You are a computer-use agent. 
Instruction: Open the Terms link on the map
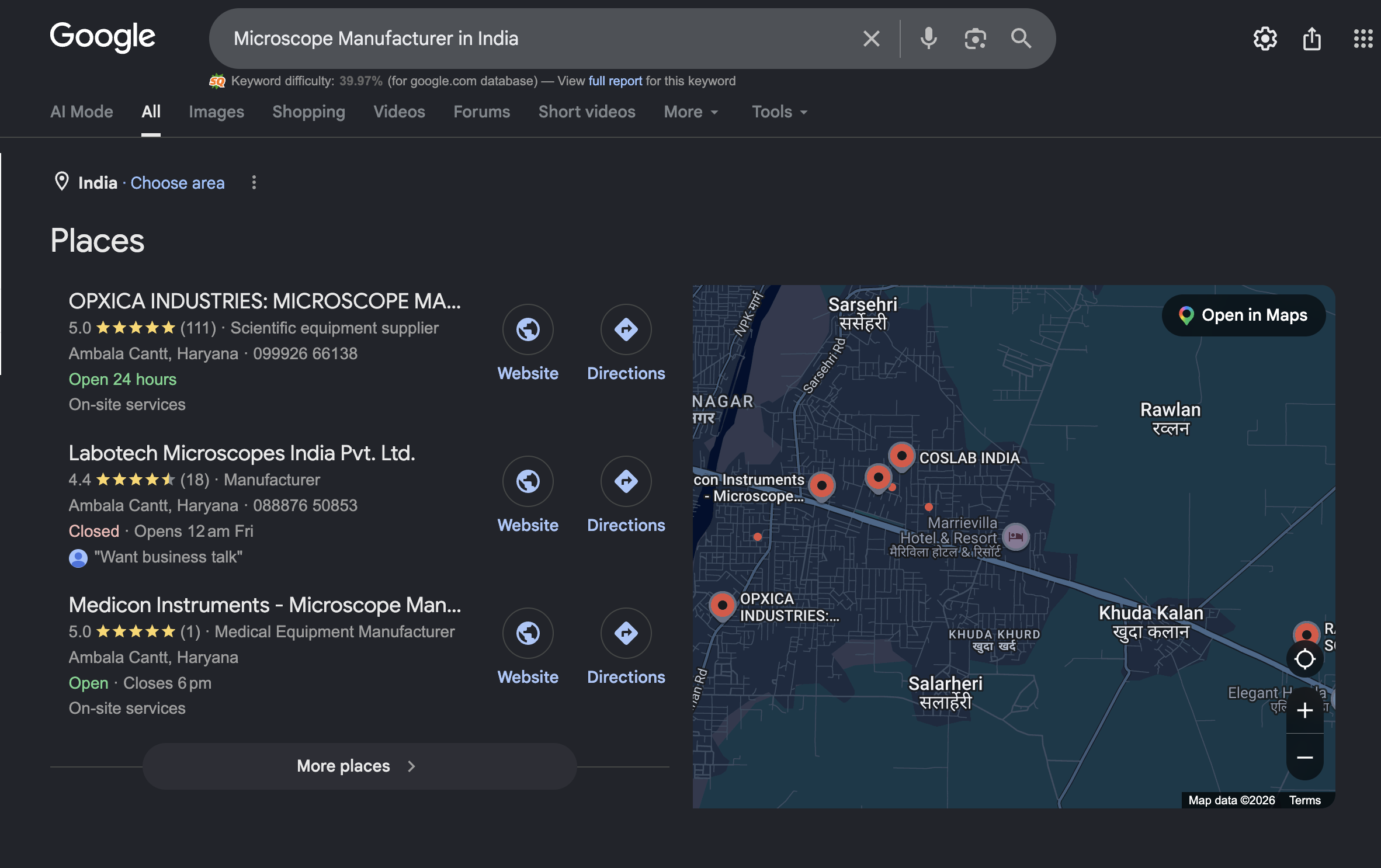click(1304, 800)
